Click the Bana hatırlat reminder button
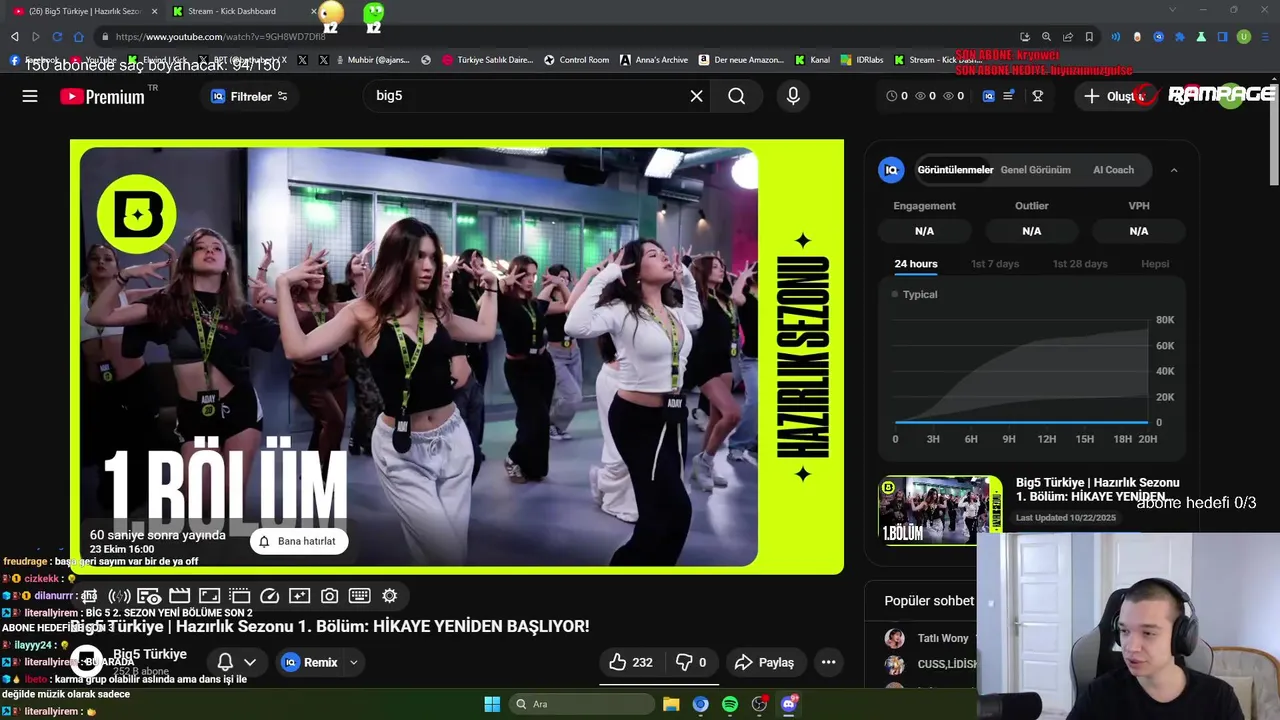This screenshot has height=720, width=1280. point(299,541)
